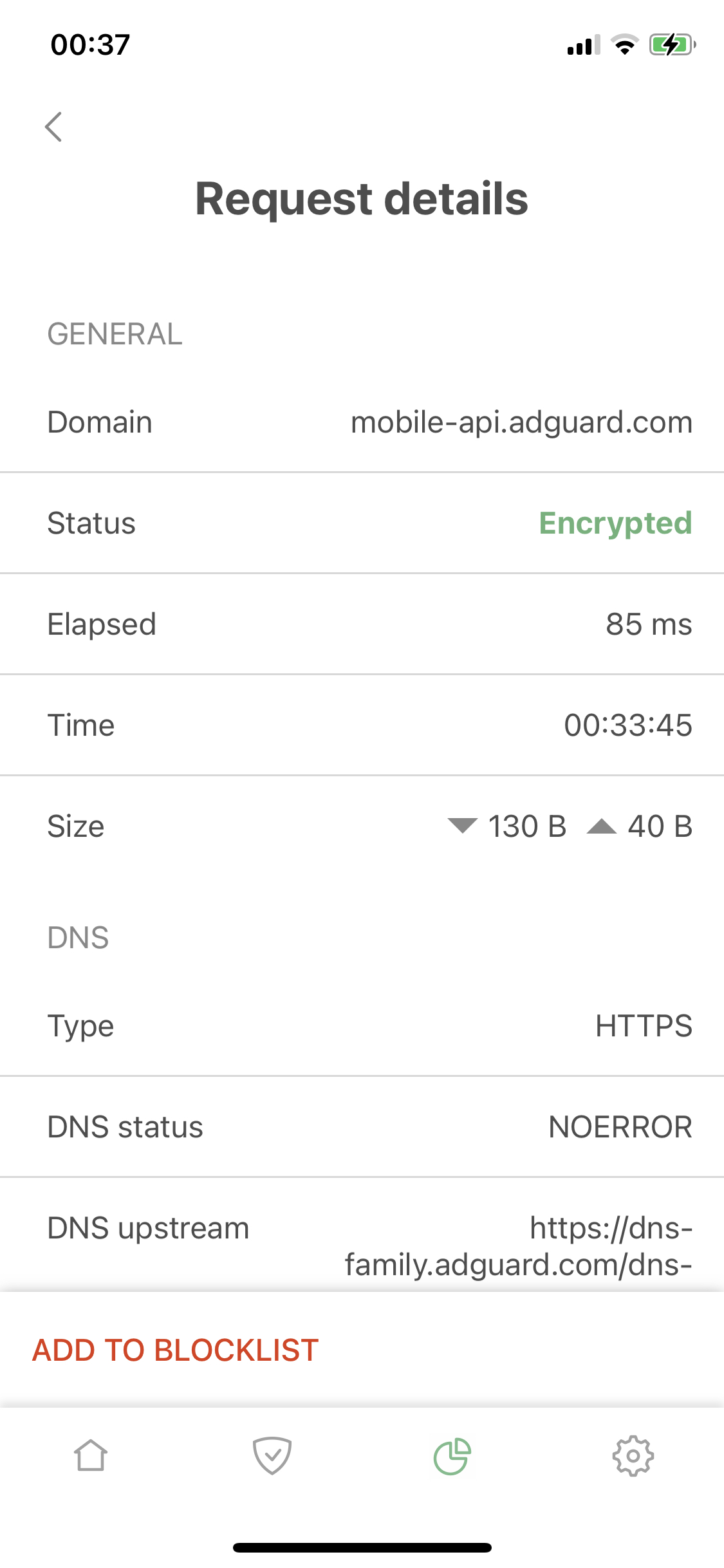The width and height of the screenshot is (724, 1568).
Task: Open the Home tab icon
Action: click(x=91, y=1455)
